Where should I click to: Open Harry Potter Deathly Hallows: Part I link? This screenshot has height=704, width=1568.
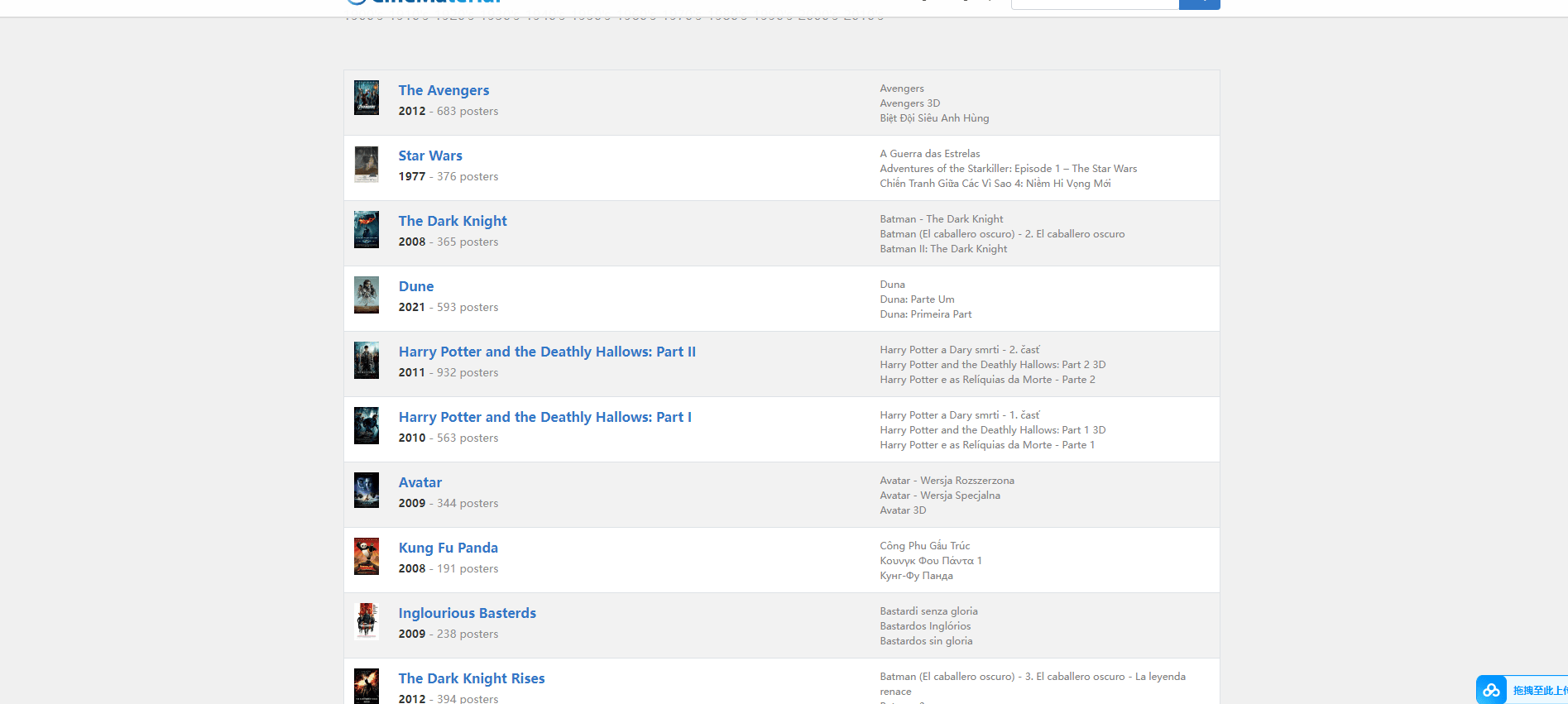click(x=545, y=417)
